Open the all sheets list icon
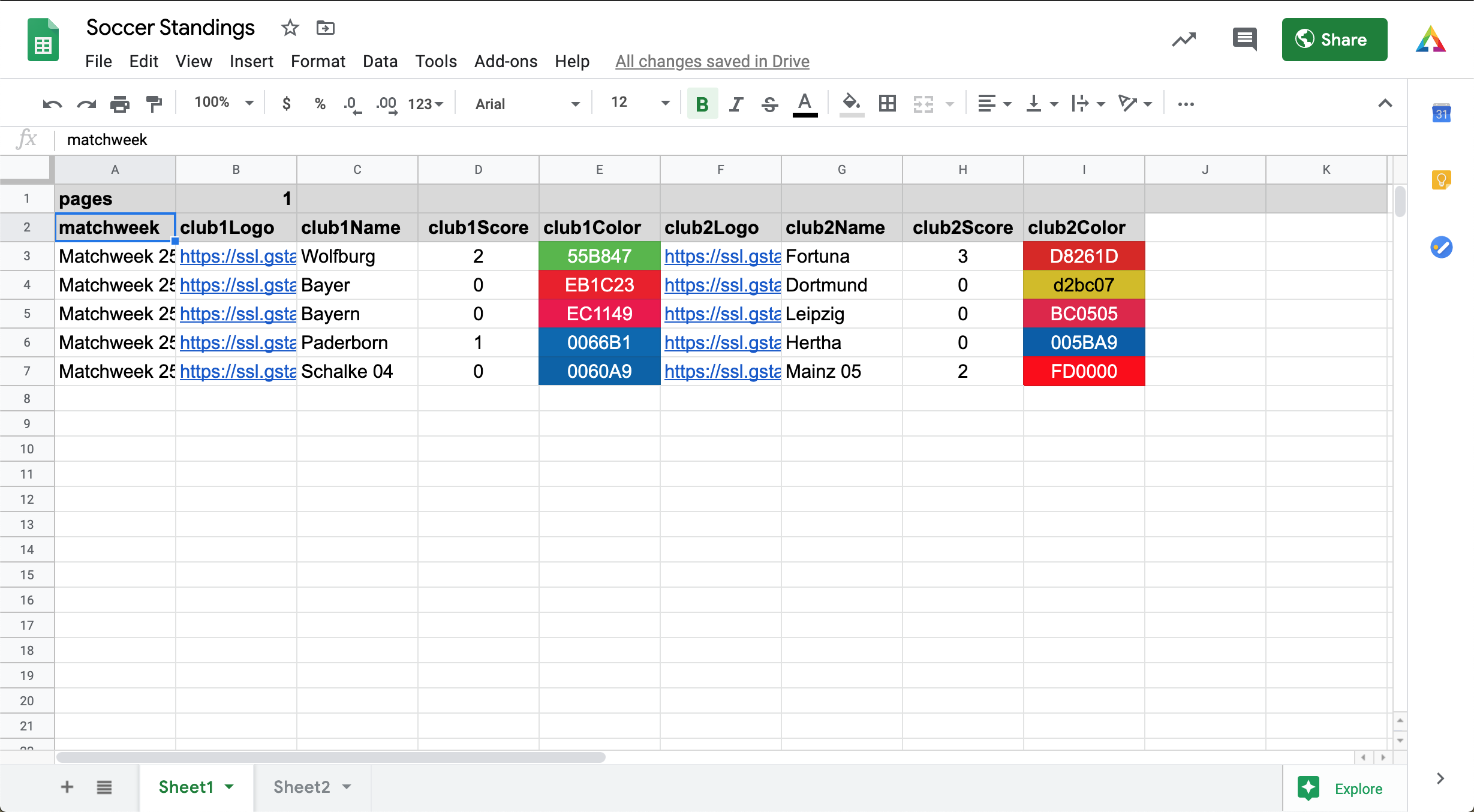The image size is (1474, 812). point(104,787)
